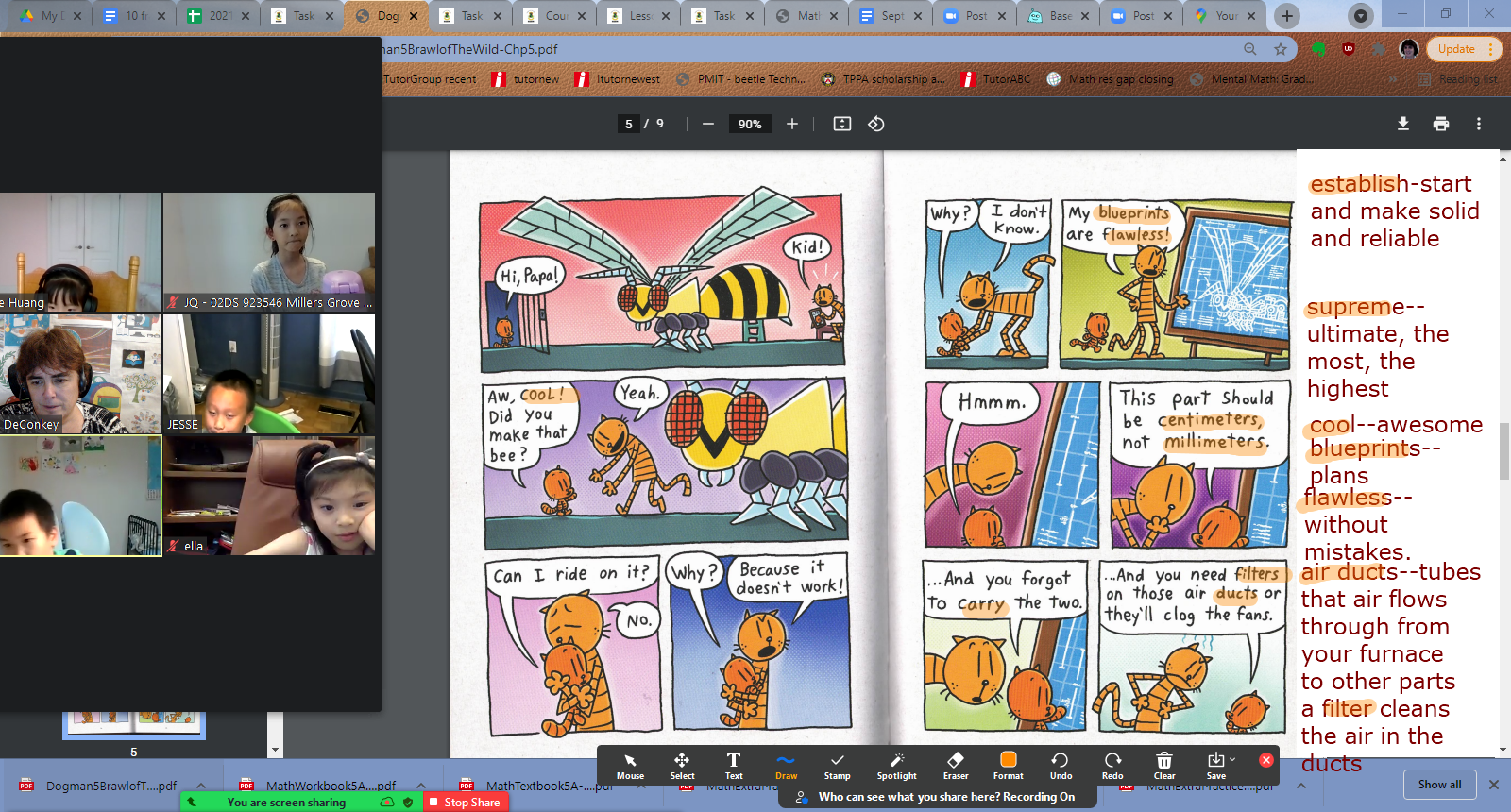Close the Dog browser tab
1511x812 pixels.
[x=414, y=16]
